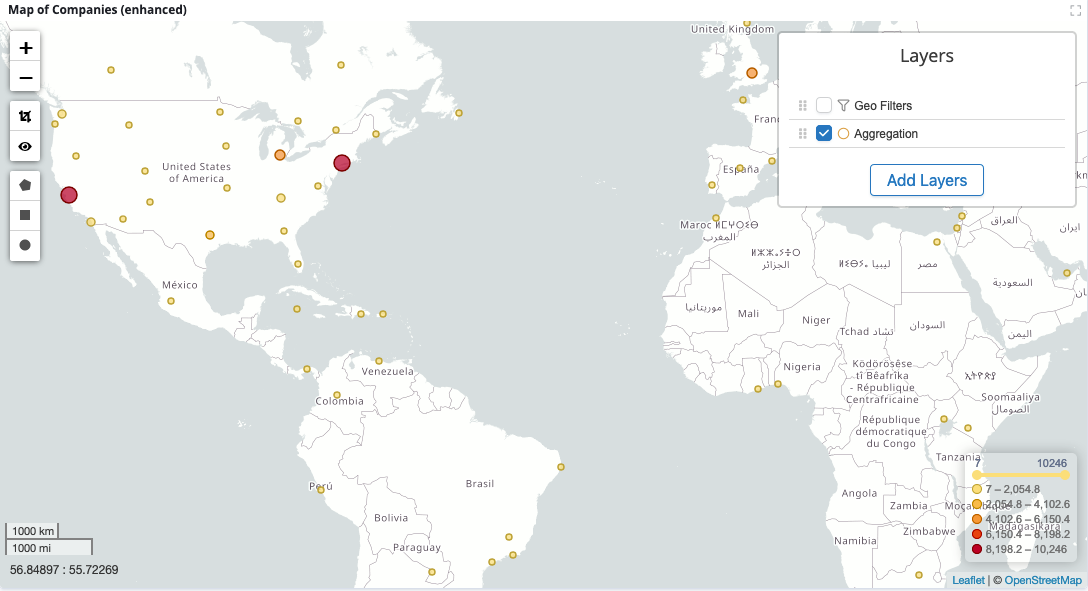This screenshot has height=591, width=1088.
Task: Select the draw circle tool
Action: tap(25, 245)
